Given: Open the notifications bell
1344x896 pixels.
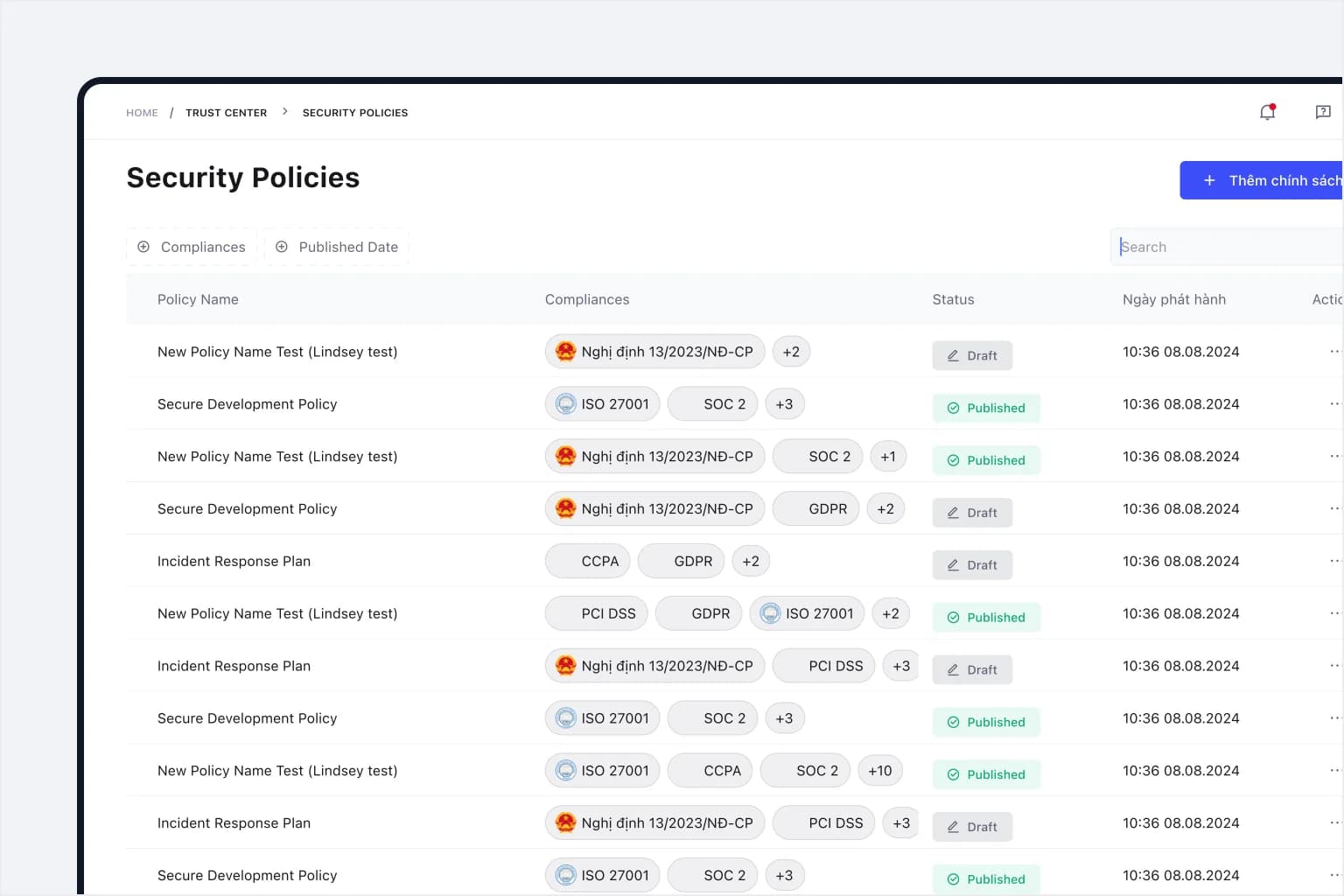Looking at the screenshot, I should [1267, 112].
